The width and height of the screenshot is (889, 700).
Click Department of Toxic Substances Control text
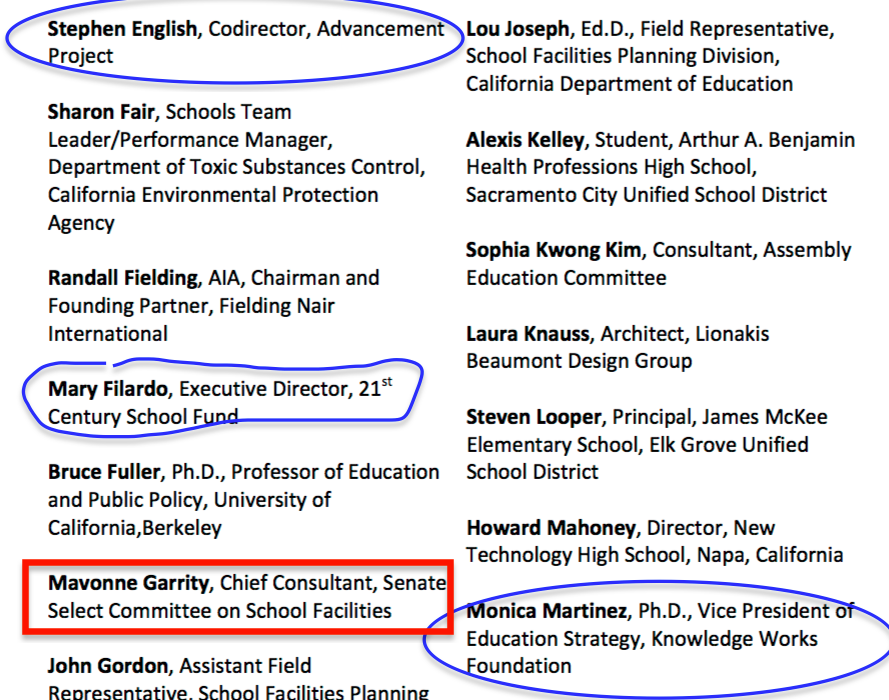(x=237, y=167)
